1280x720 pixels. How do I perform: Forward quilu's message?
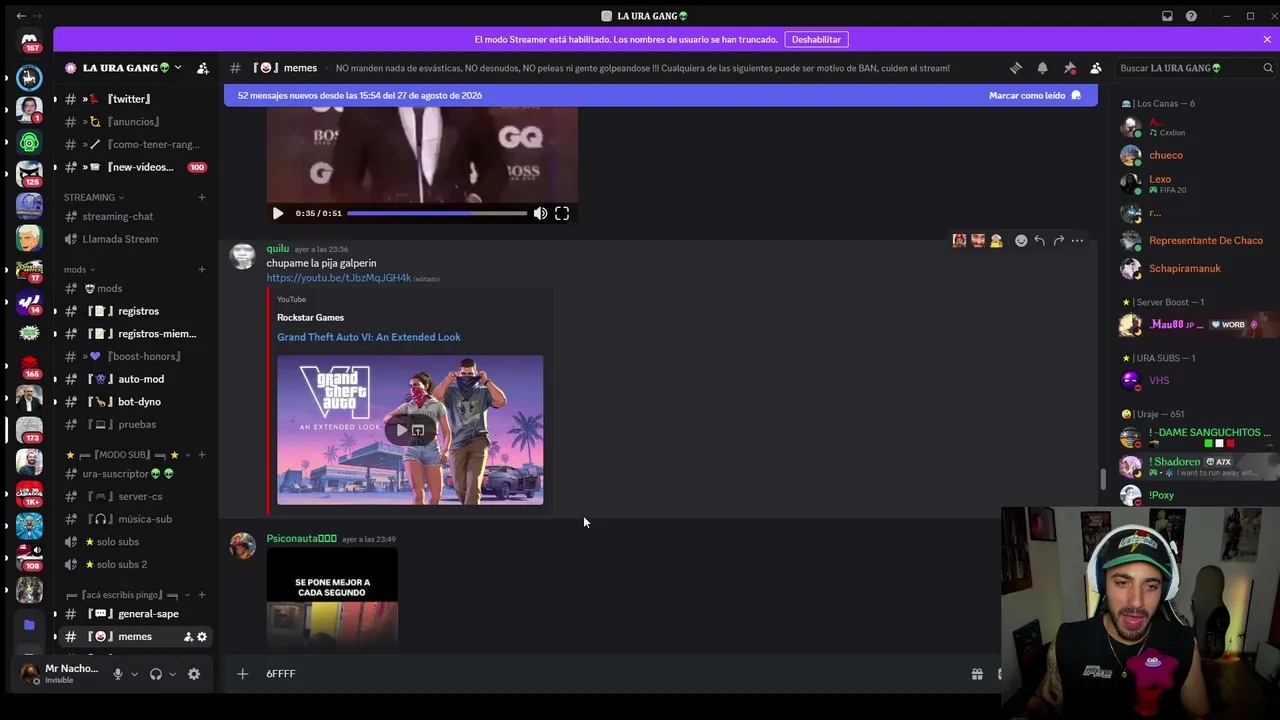pyautogui.click(x=1059, y=240)
